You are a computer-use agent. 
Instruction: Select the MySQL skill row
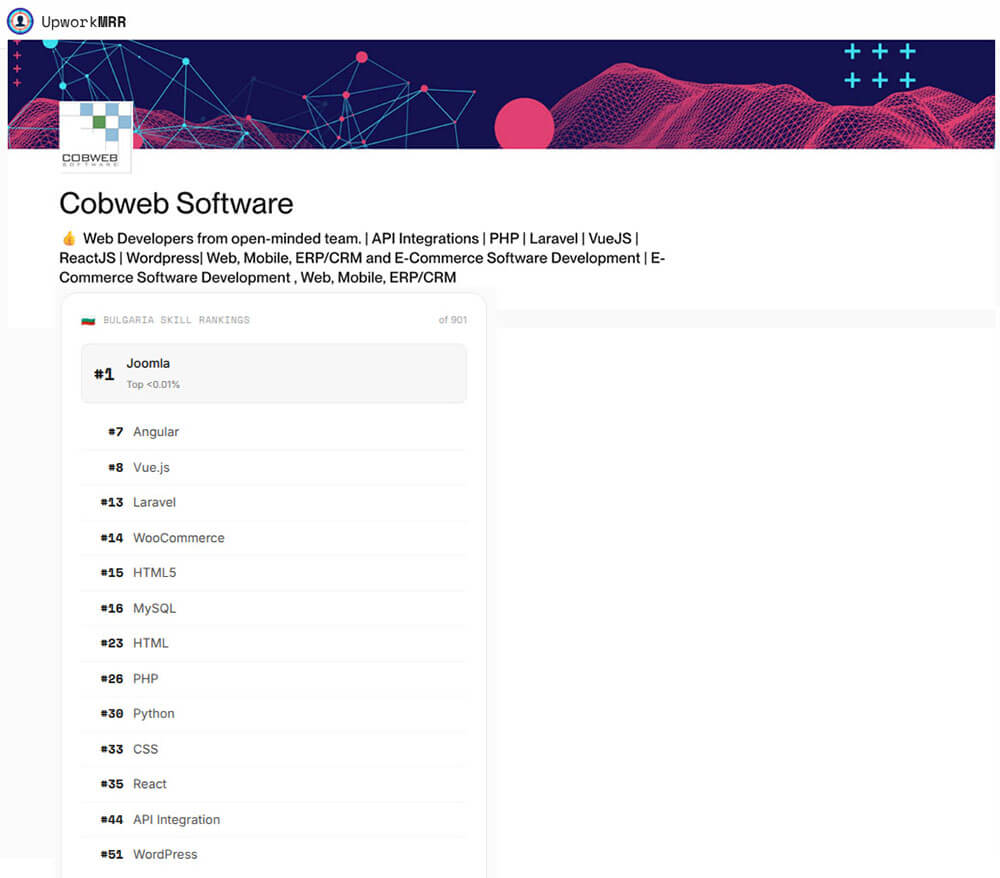click(x=274, y=608)
